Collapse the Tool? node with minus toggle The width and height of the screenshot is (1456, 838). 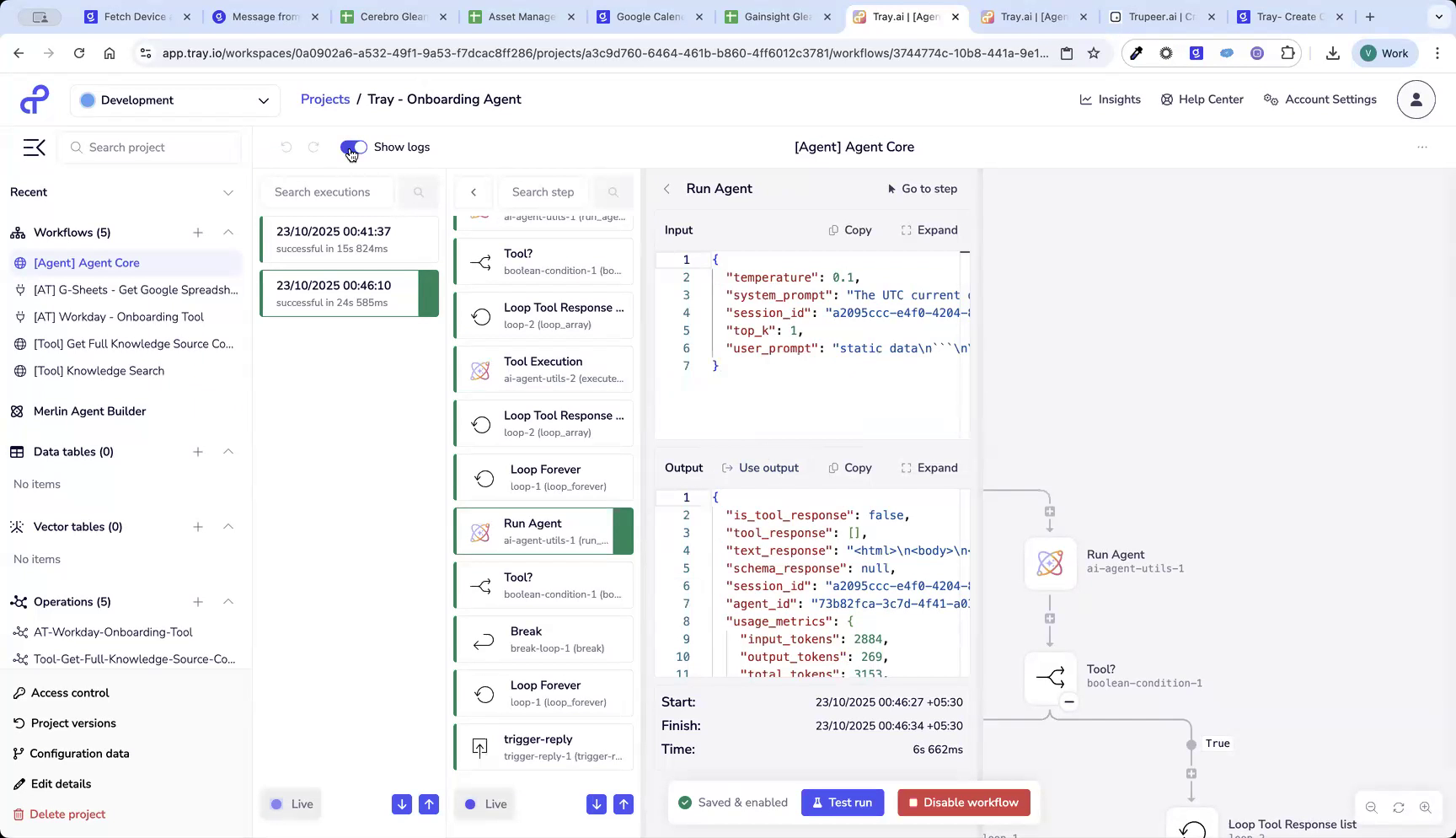pyautogui.click(x=1069, y=701)
